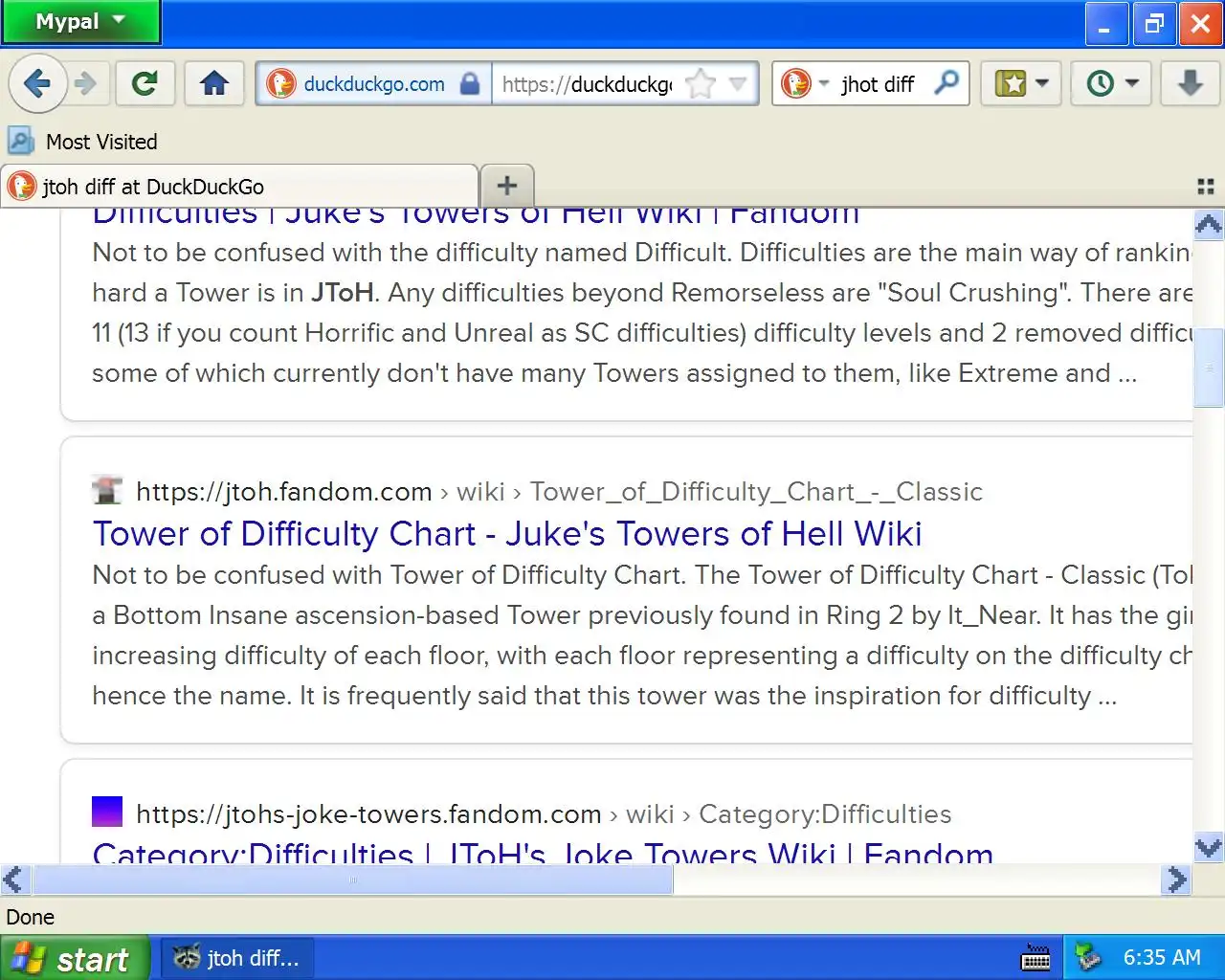Click the vertical scrollbar up arrow

[1209, 225]
